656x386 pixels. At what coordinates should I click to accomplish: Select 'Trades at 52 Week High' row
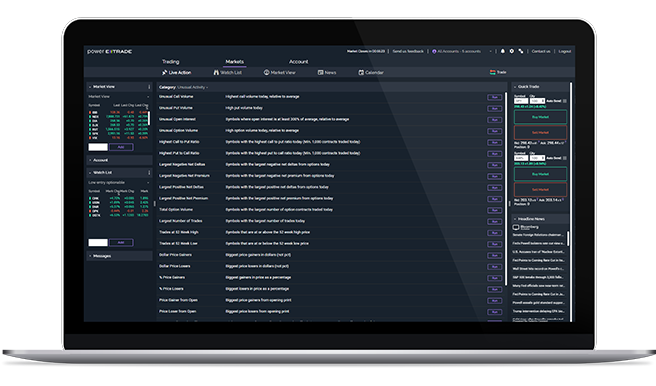point(331,232)
